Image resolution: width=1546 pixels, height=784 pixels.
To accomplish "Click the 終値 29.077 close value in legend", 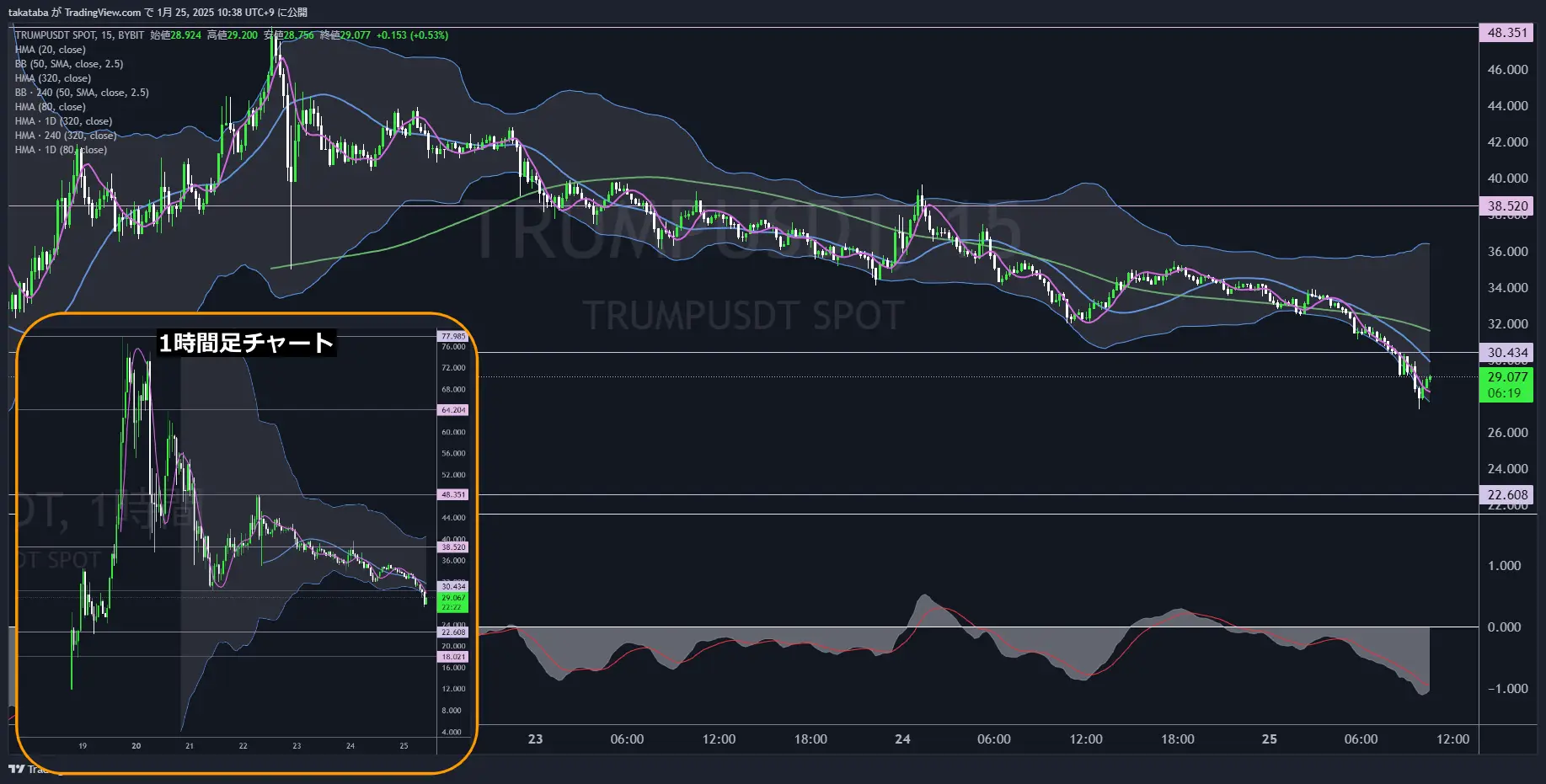I will 345,35.
